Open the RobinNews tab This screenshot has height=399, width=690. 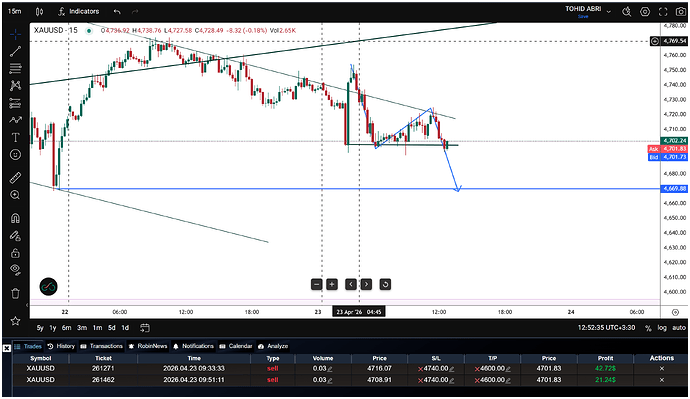[x=148, y=346]
